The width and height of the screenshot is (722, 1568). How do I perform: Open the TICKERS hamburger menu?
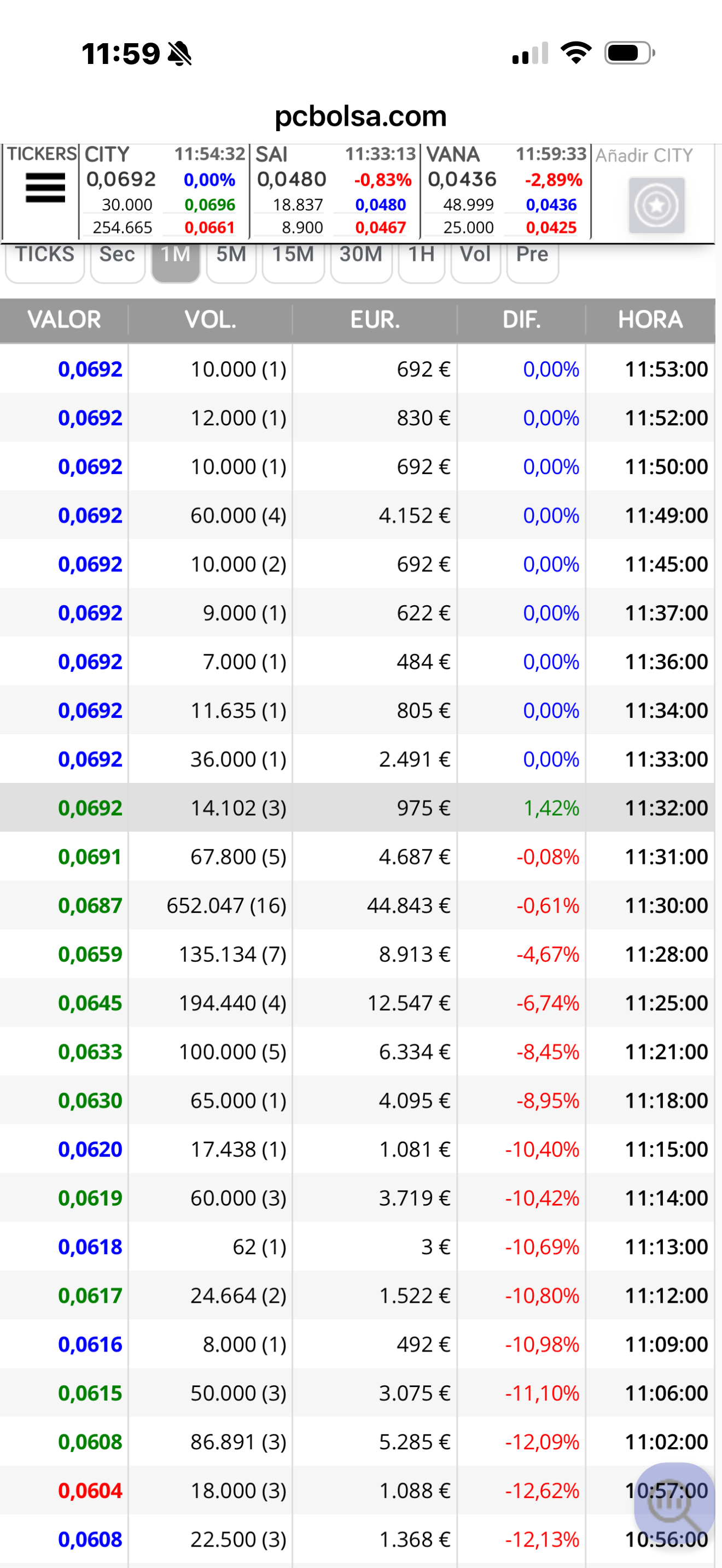coord(45,188)
